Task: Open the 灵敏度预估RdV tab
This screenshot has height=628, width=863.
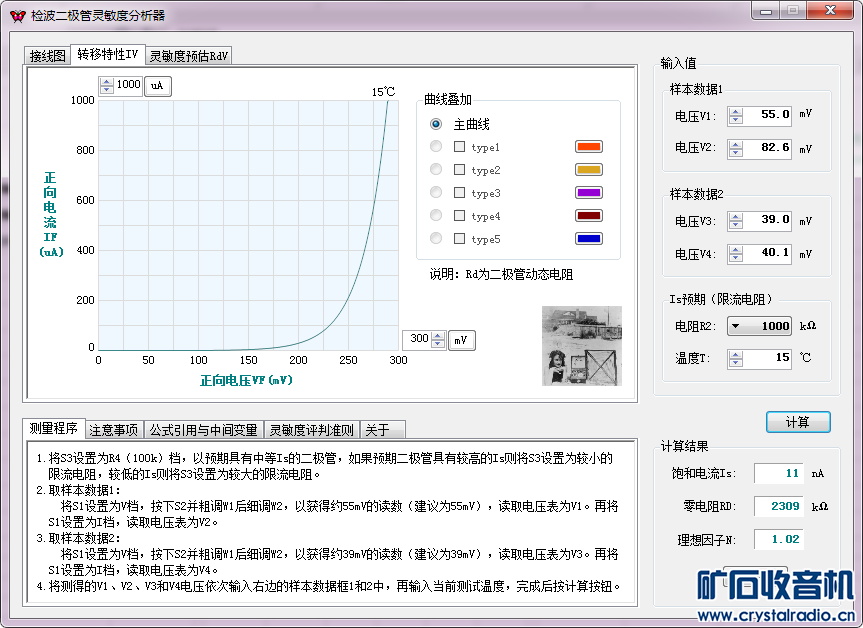Action: [189, 56]
